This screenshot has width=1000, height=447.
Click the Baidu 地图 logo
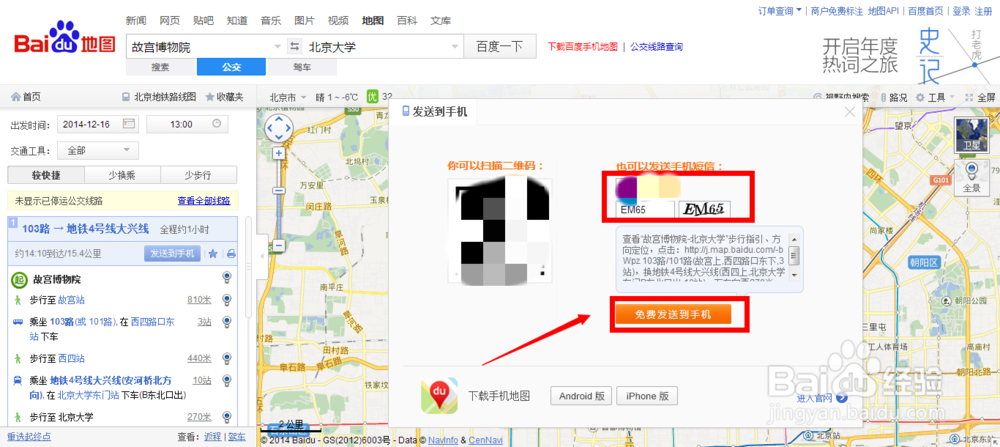(x=65, y=38)
